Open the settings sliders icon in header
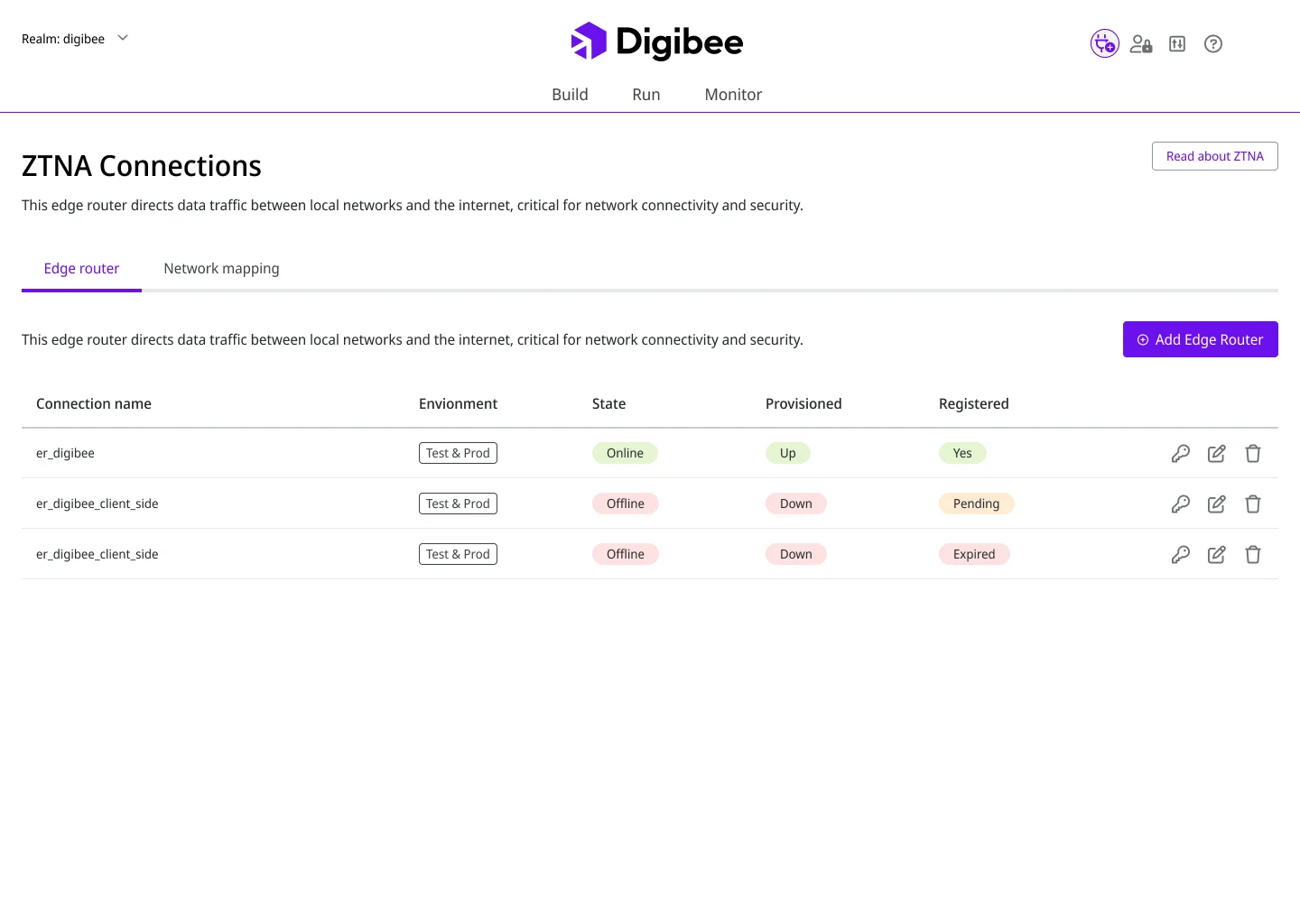This screenshot has height=924, width=1300. click(1177, 43)
